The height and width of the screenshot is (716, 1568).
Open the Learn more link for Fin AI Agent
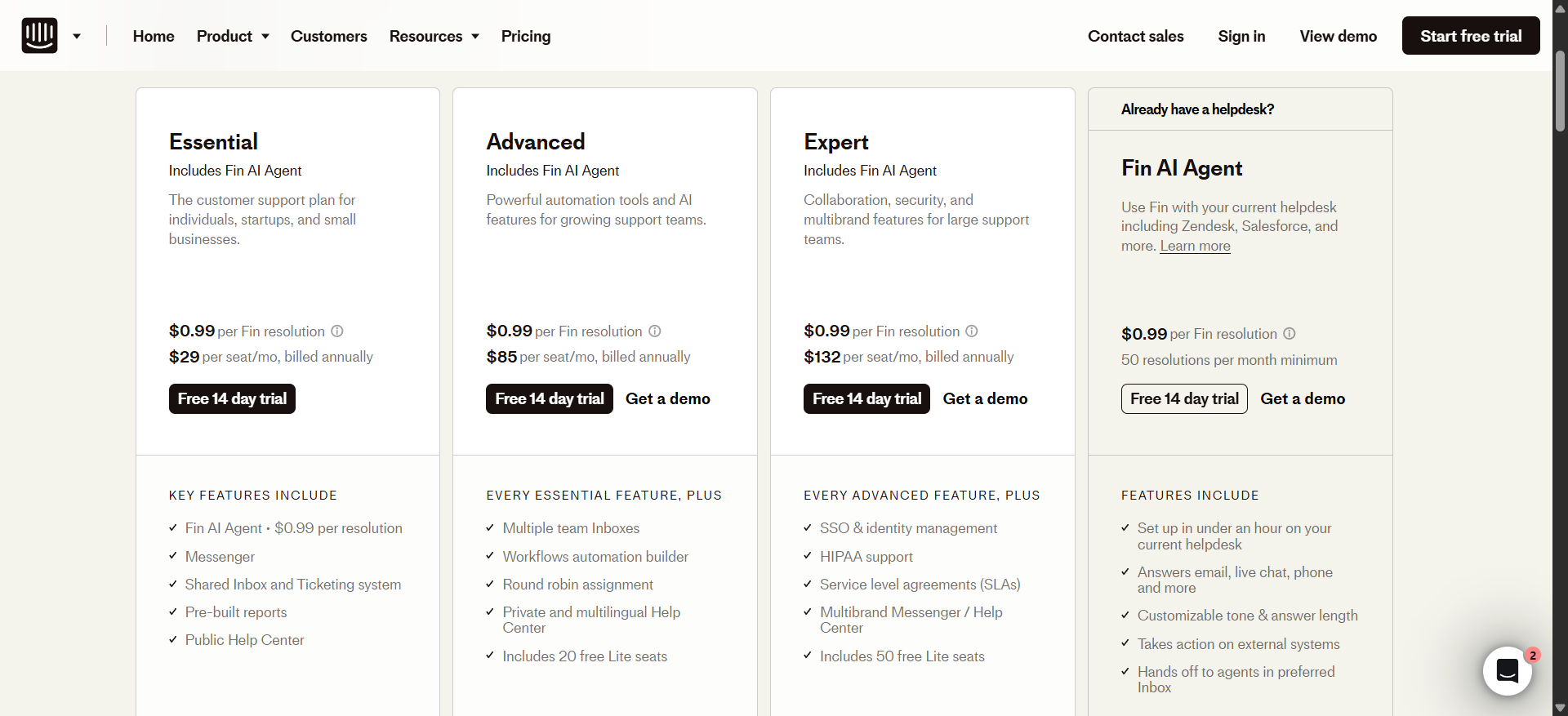click(1195, 246)
